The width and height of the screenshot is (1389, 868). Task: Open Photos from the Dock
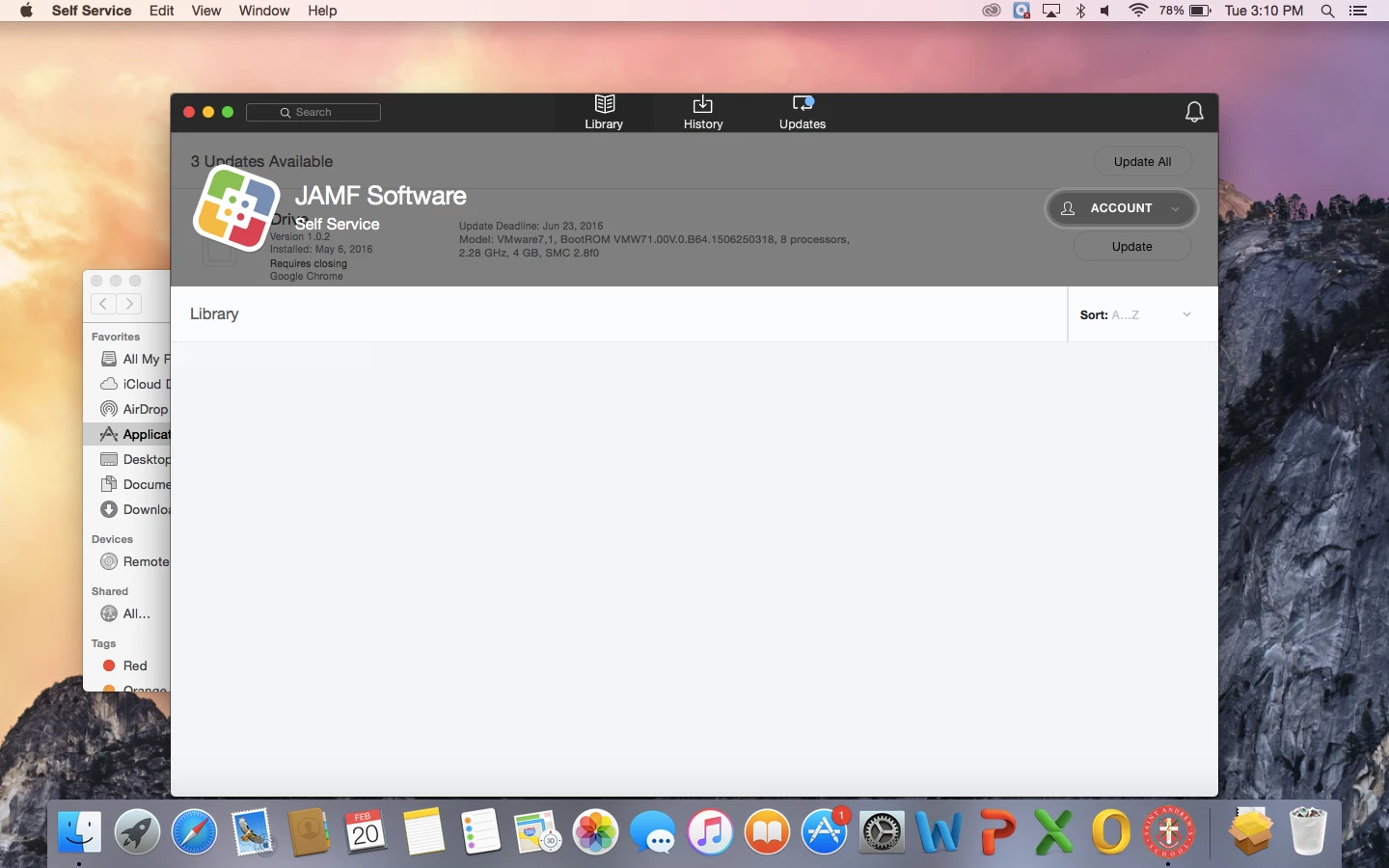(x=595, y=831)
